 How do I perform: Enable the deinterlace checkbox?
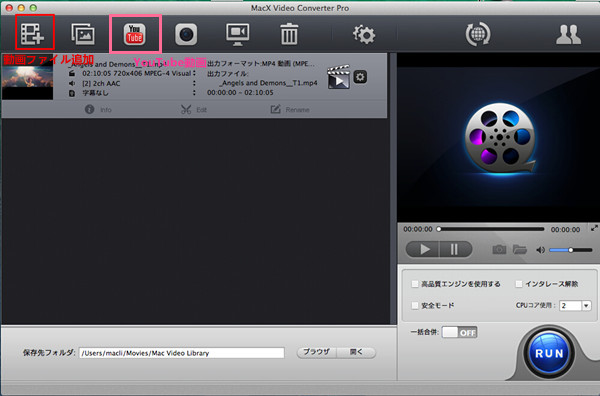(x=518, y=284)
